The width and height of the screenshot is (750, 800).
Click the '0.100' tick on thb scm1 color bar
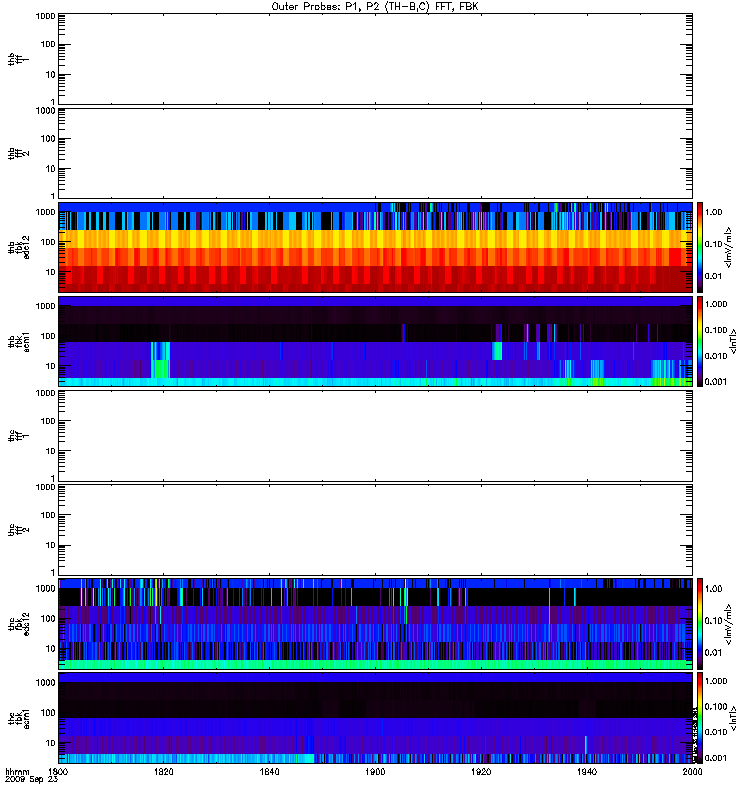coord(716,330)
